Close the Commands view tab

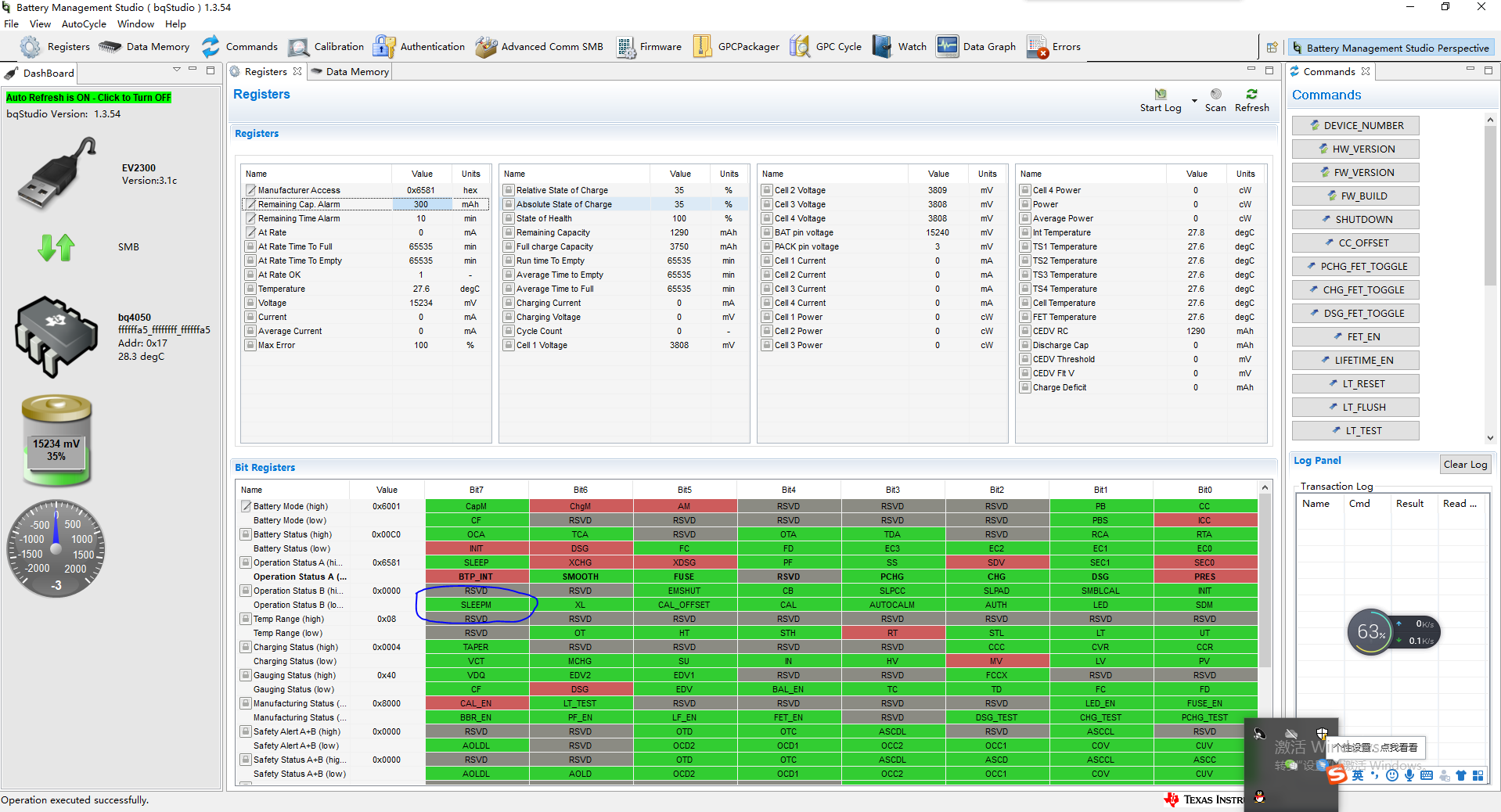(1366, 71)
